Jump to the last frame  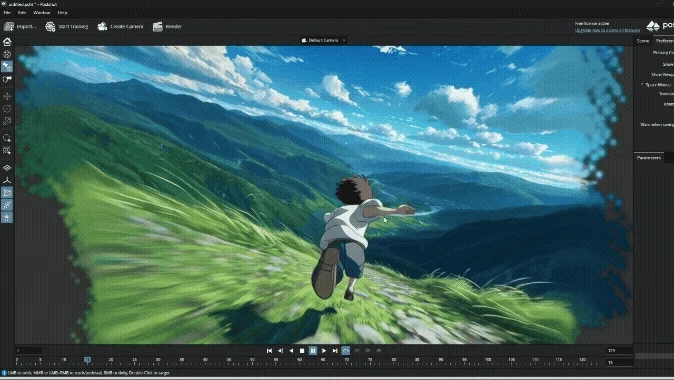tap(335, 351)
